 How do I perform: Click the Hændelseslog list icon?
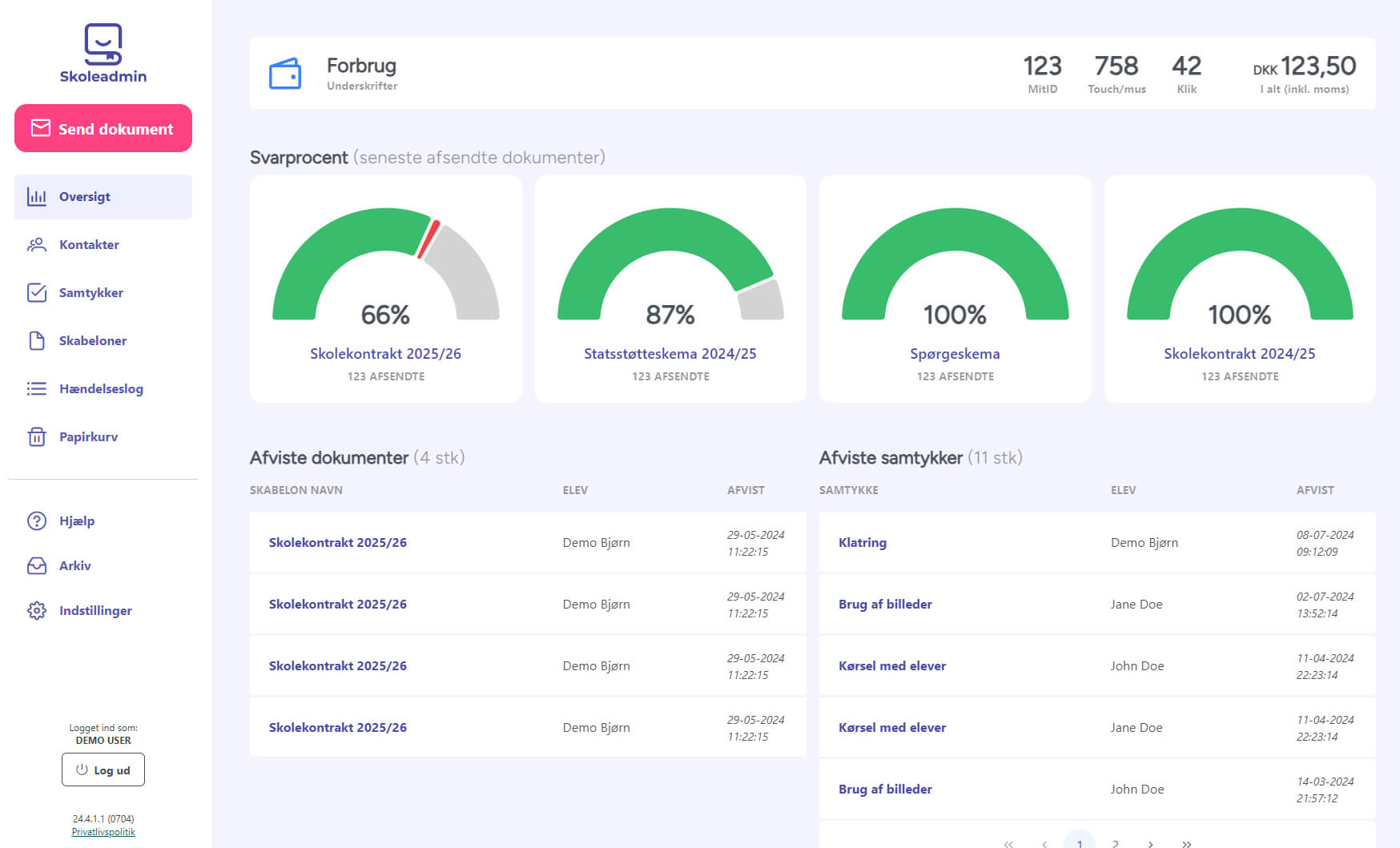[37, 388]
